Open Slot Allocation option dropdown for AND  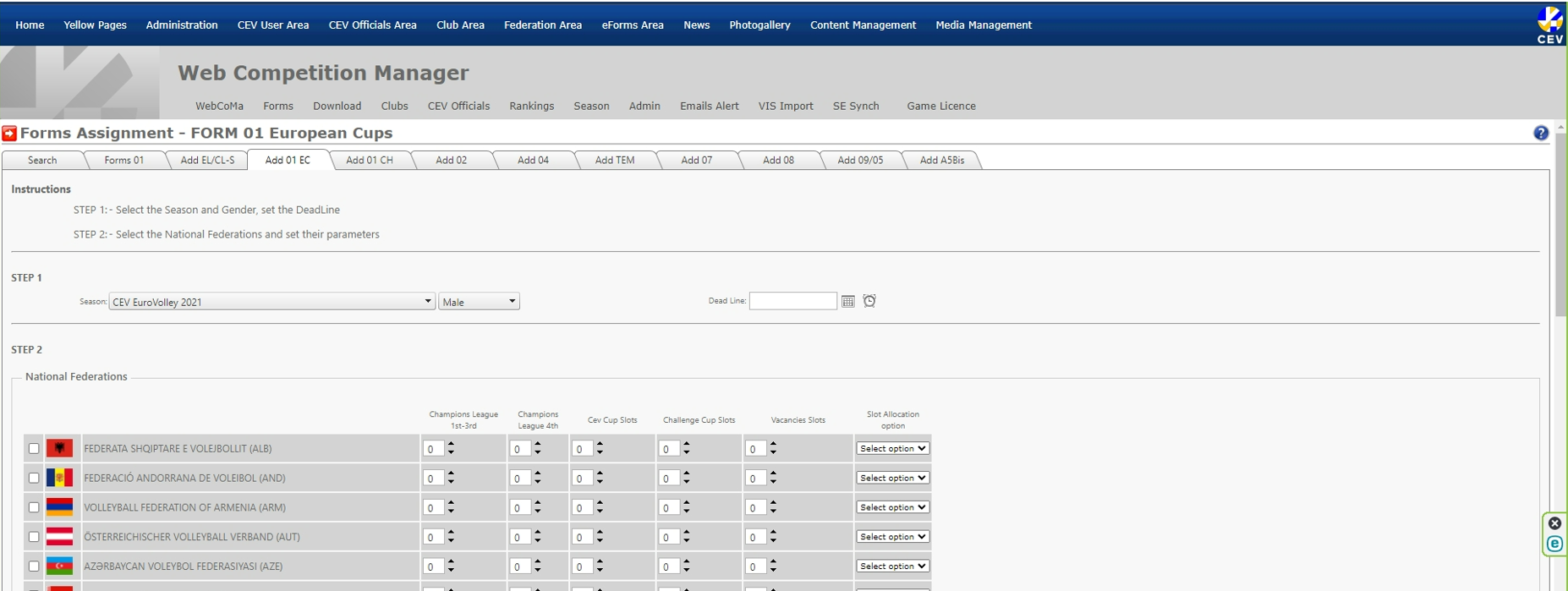pos(893,478)
